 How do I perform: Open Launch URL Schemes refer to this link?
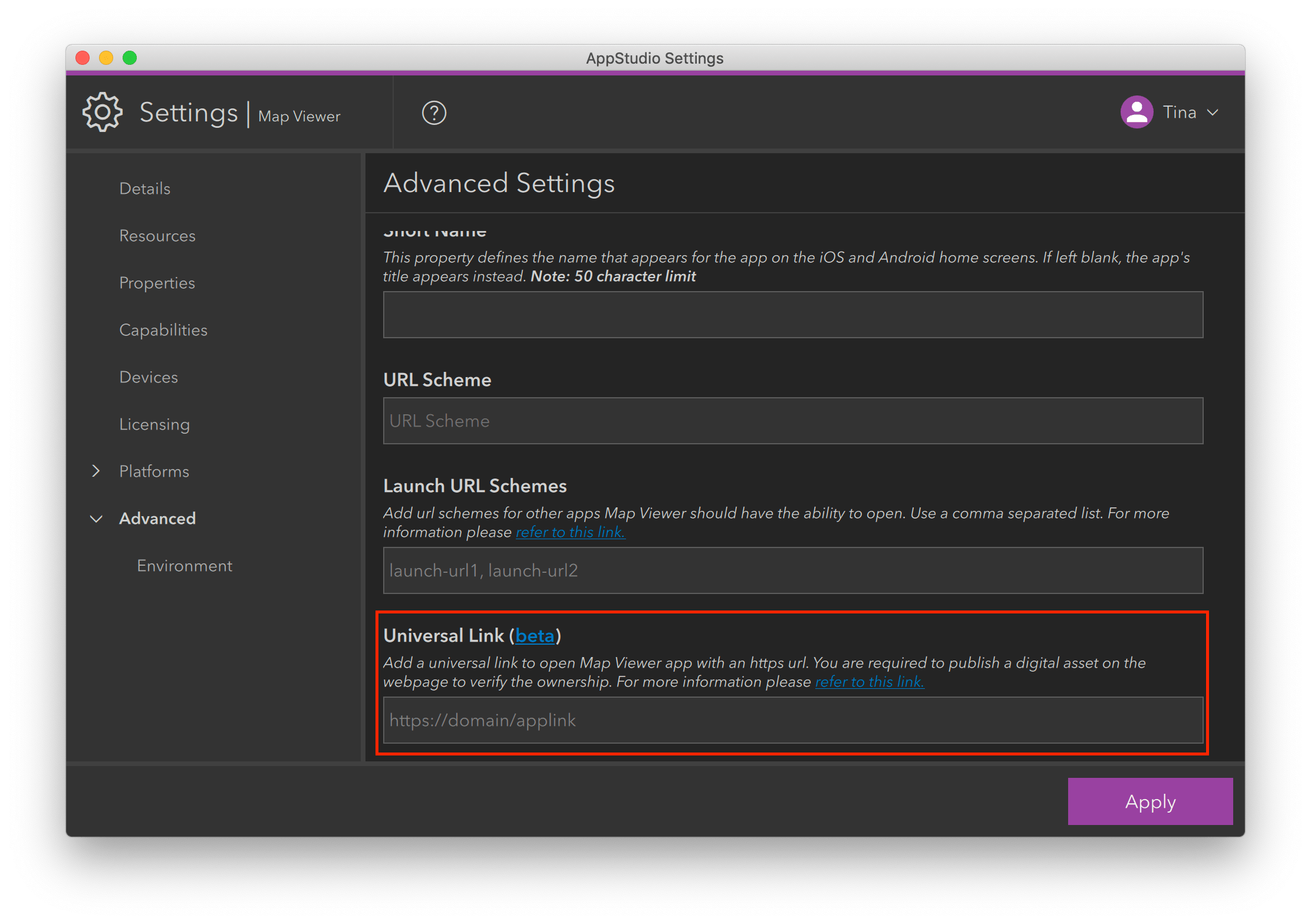click(570, 532)
